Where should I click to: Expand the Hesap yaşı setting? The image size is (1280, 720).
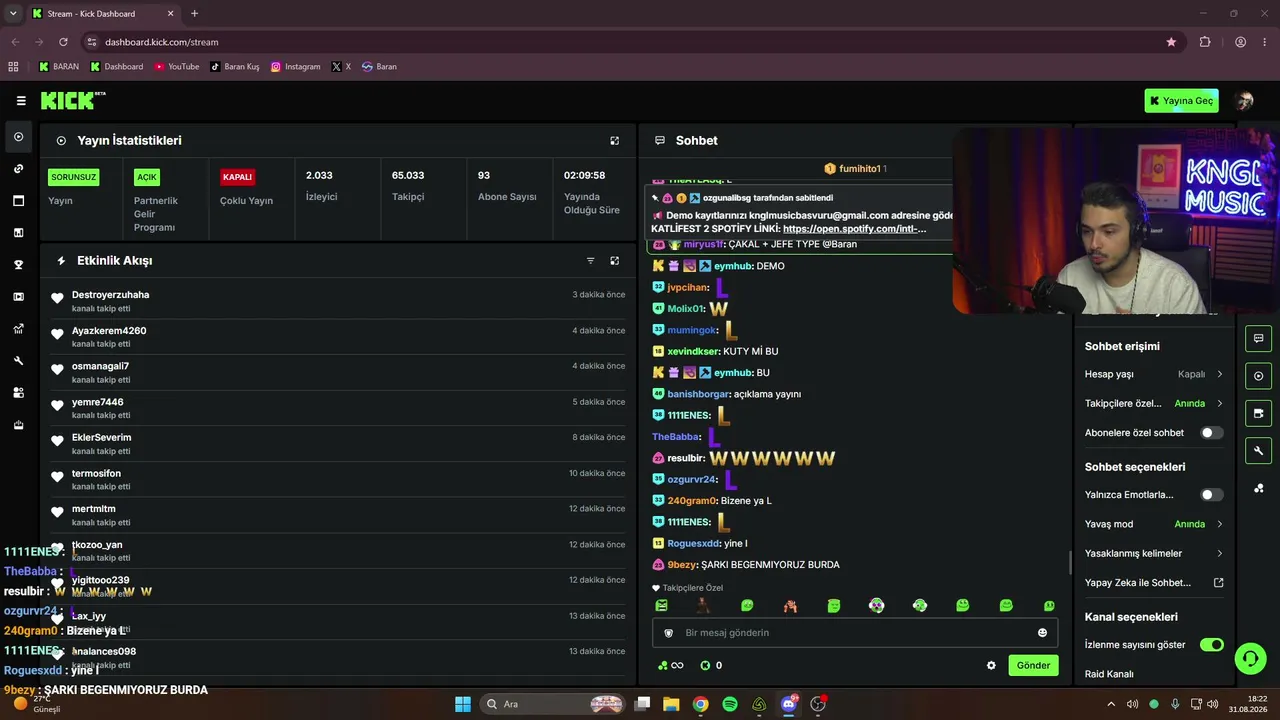(x=1154, y=374)
